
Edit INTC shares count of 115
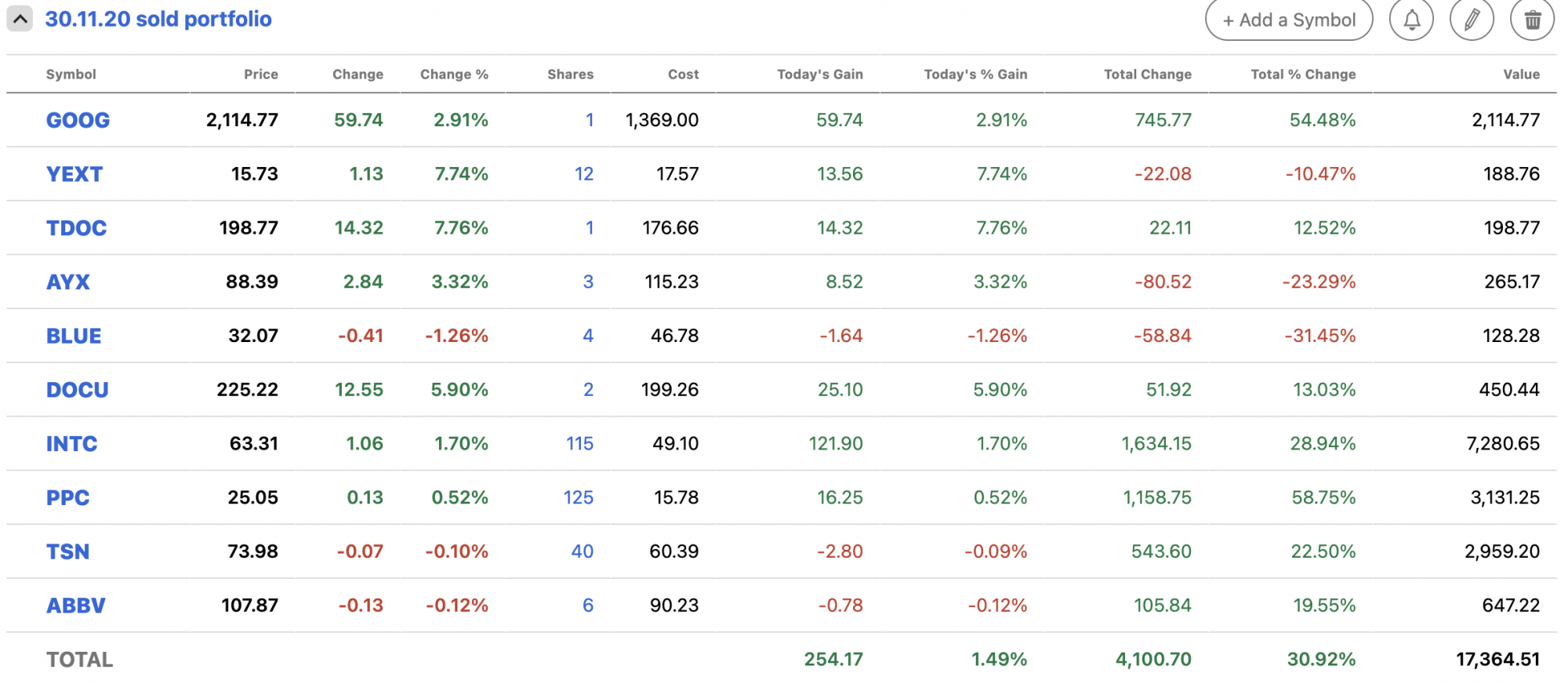pos(579,444)
